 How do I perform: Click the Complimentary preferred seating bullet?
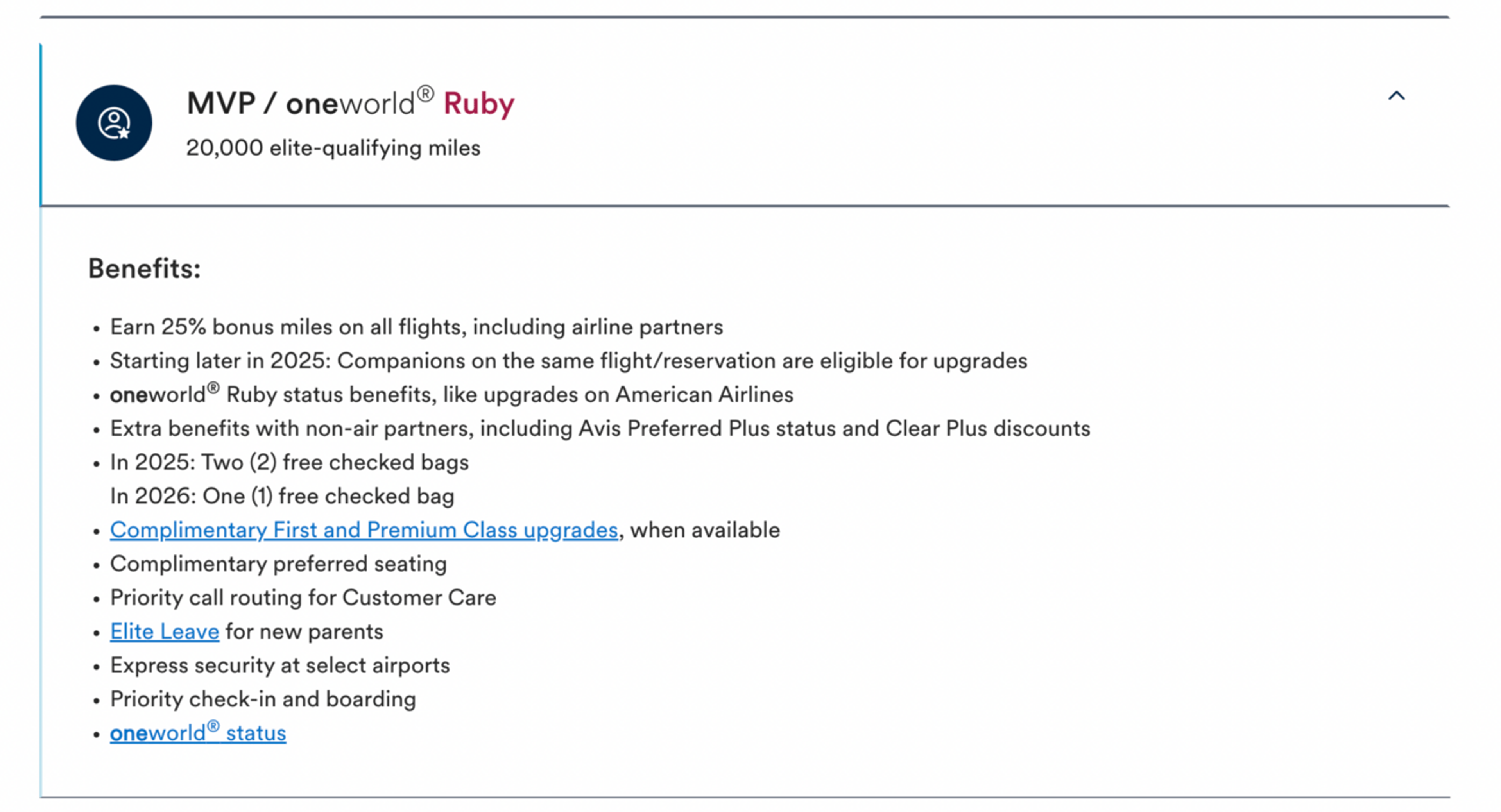[x=279, y=564]
